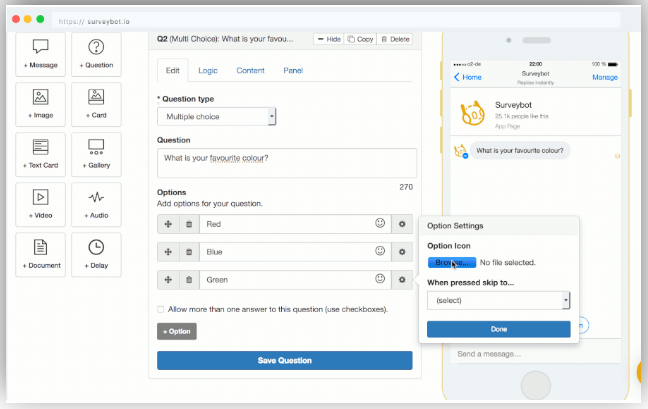Open settings gear for Red option

click(402, 224)
